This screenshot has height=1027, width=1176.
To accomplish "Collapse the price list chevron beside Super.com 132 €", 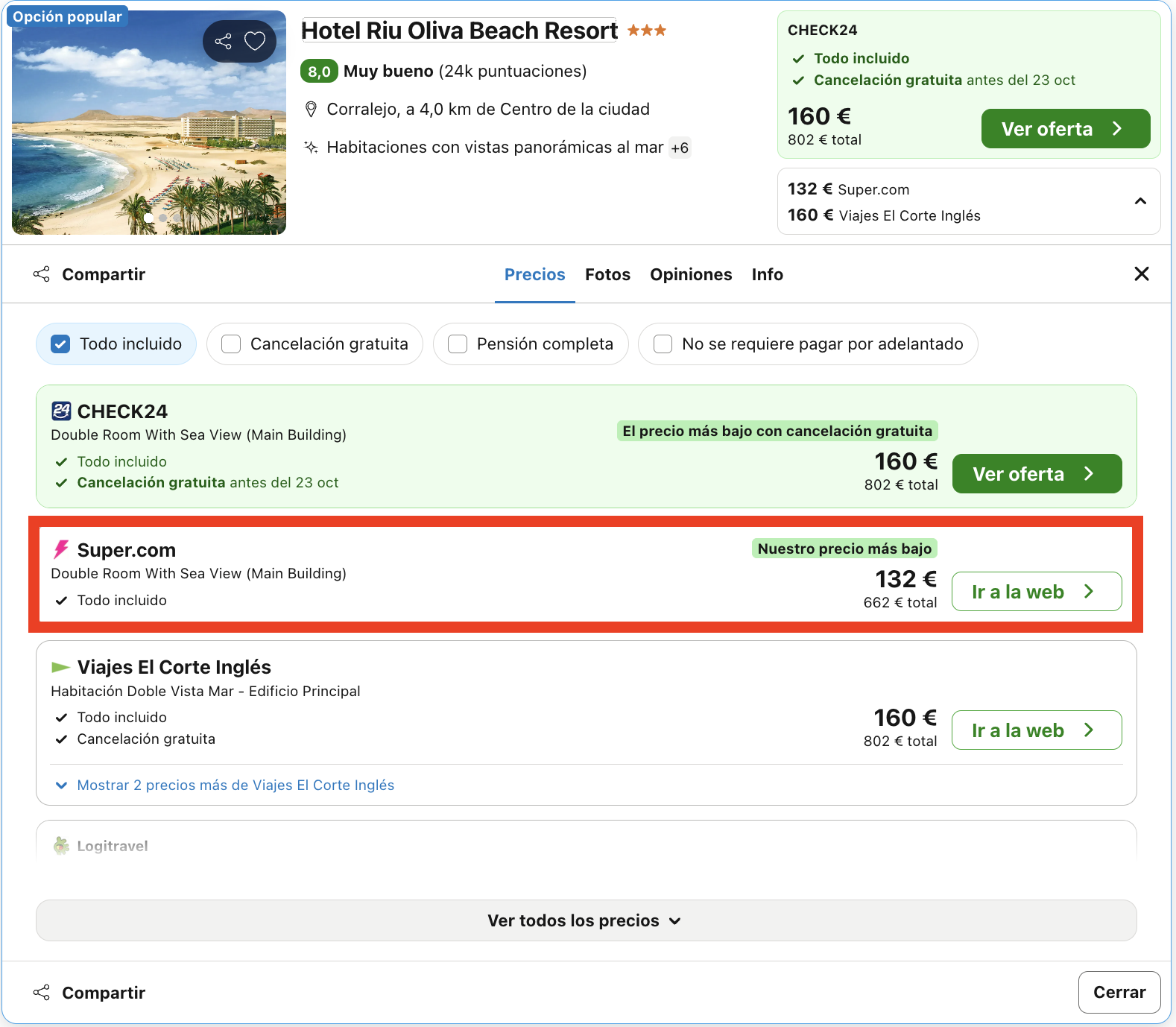I will pos(1140,201).
